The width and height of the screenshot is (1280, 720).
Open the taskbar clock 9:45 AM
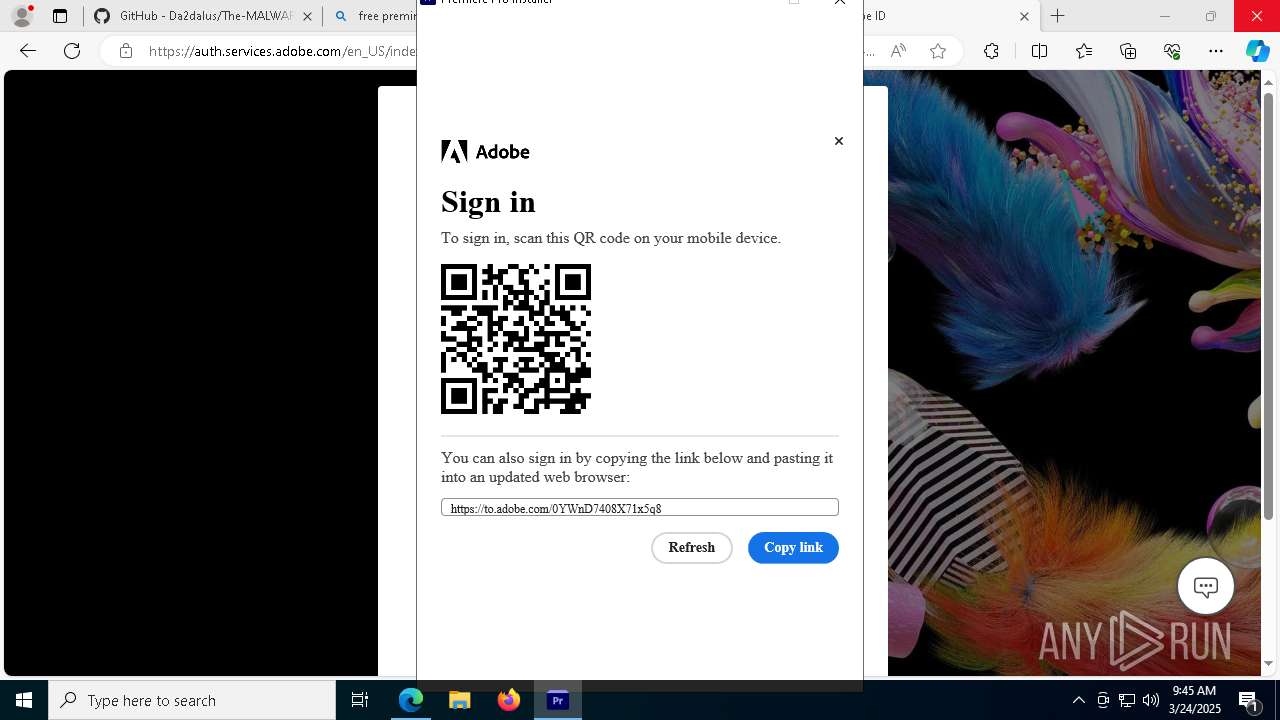click(x=1194, y=700)
